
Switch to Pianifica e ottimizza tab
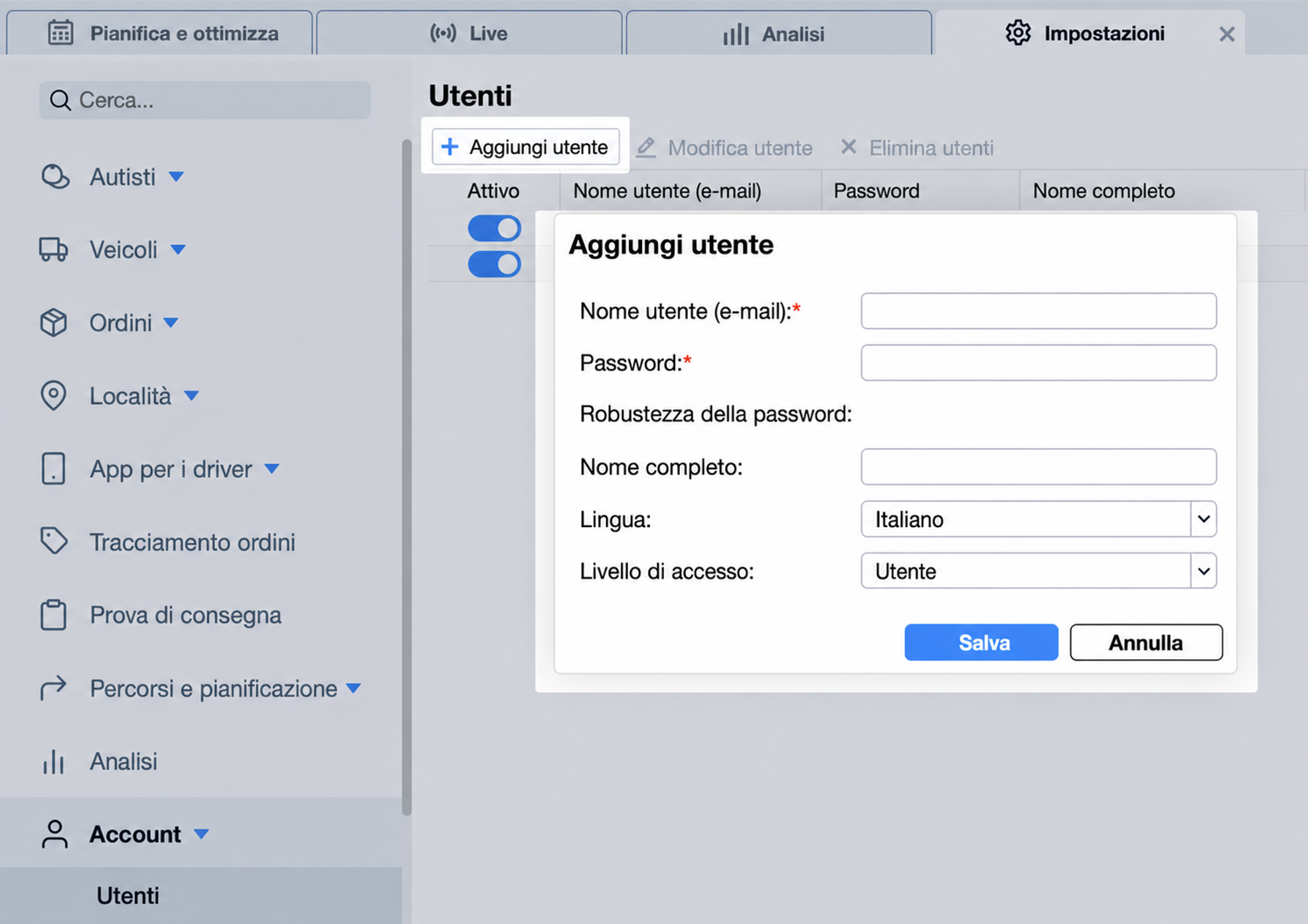[159, 33]
